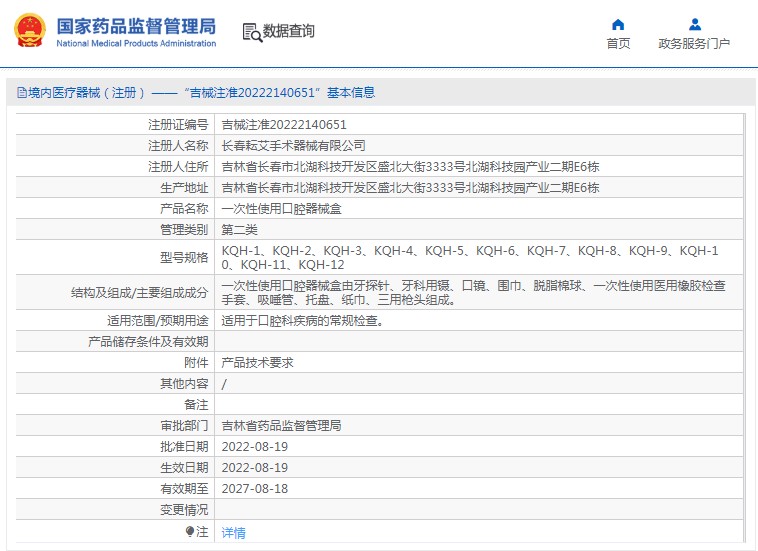Viewport: 758px width, 551px height.
Task: Click the 审批部门 label
Action: (184, 426)
